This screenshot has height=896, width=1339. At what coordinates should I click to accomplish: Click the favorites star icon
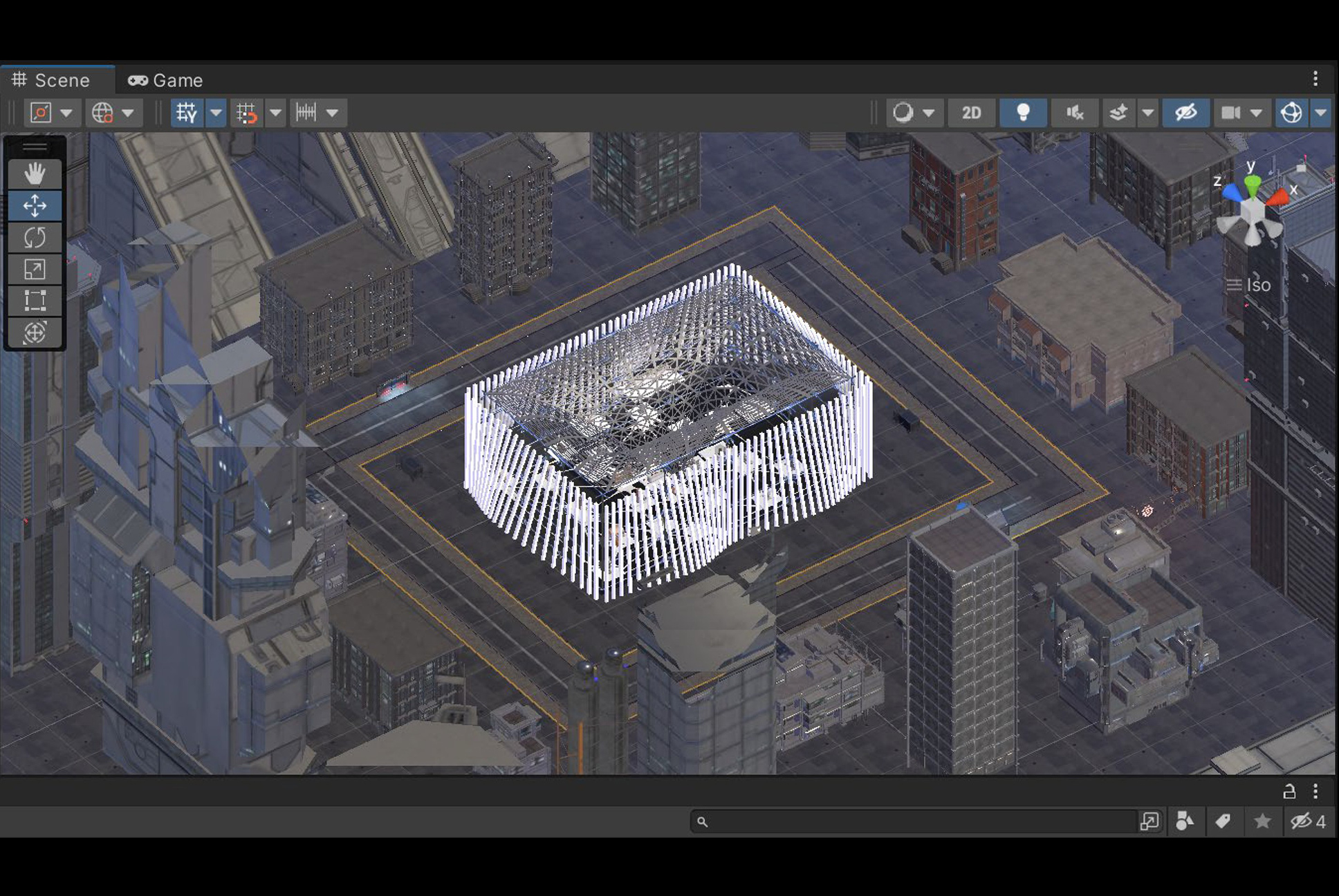click(1262, 821)
